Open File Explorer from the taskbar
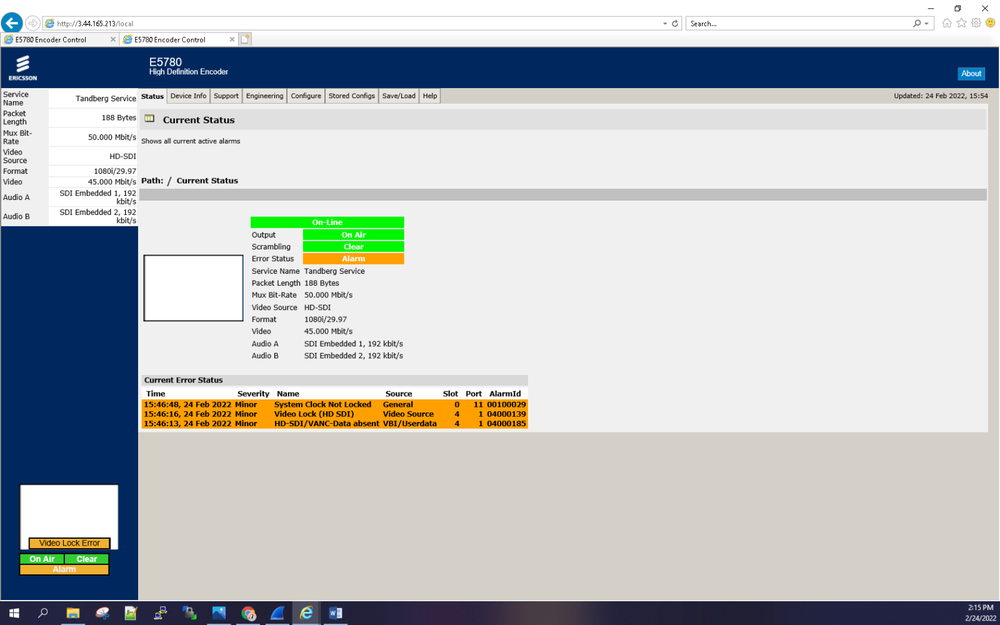 72,613
